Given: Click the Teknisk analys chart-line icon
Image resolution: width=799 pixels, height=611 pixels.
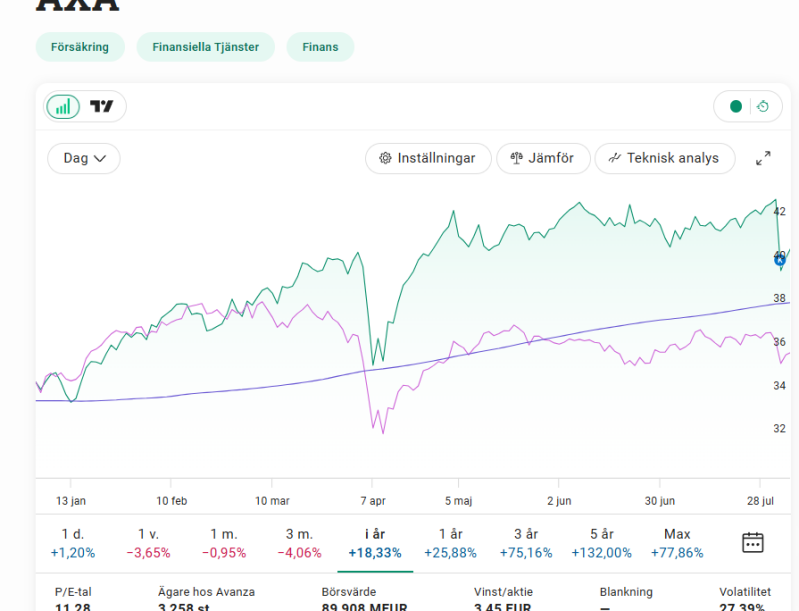Looking at the screenshot, I should (615, 158).
